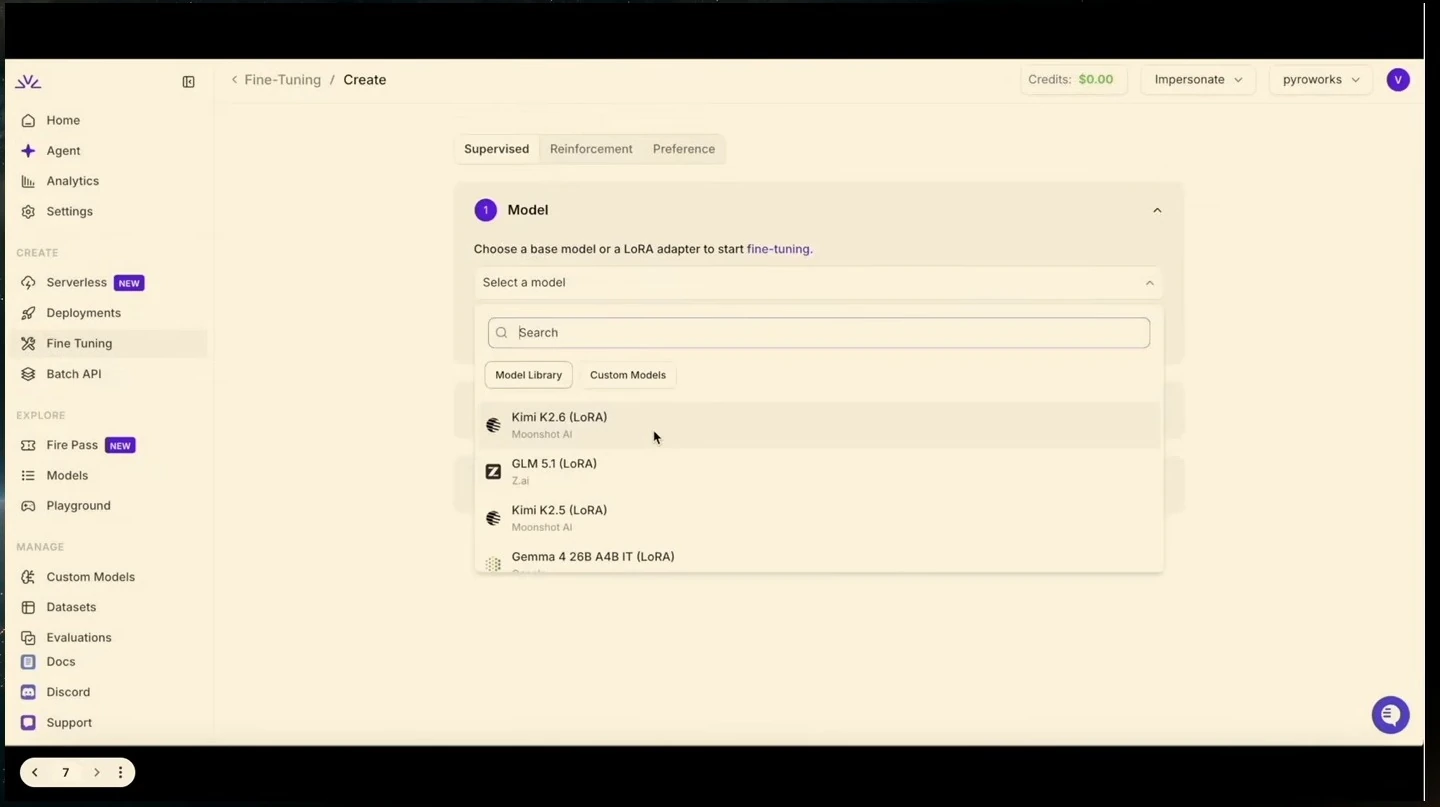
Task: Open the pyroworks account dropdown
Action: (1321, 80)
